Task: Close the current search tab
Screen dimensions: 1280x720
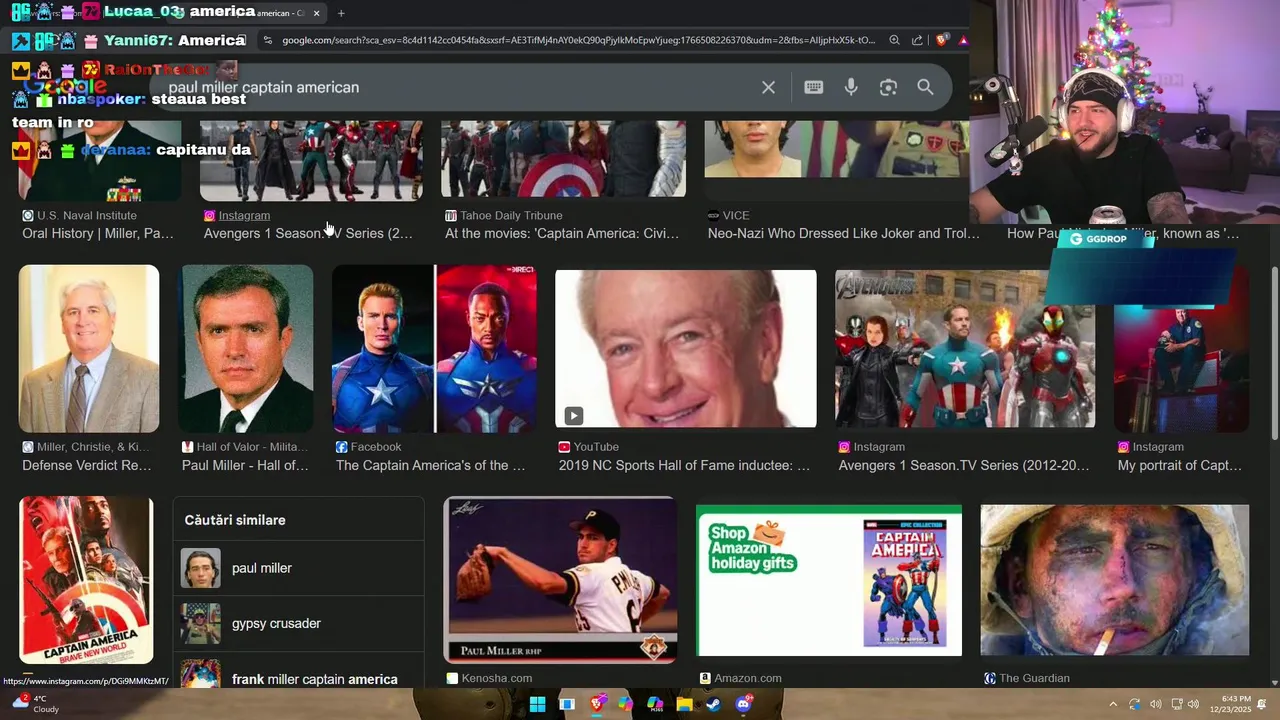Action: [316, 13]
